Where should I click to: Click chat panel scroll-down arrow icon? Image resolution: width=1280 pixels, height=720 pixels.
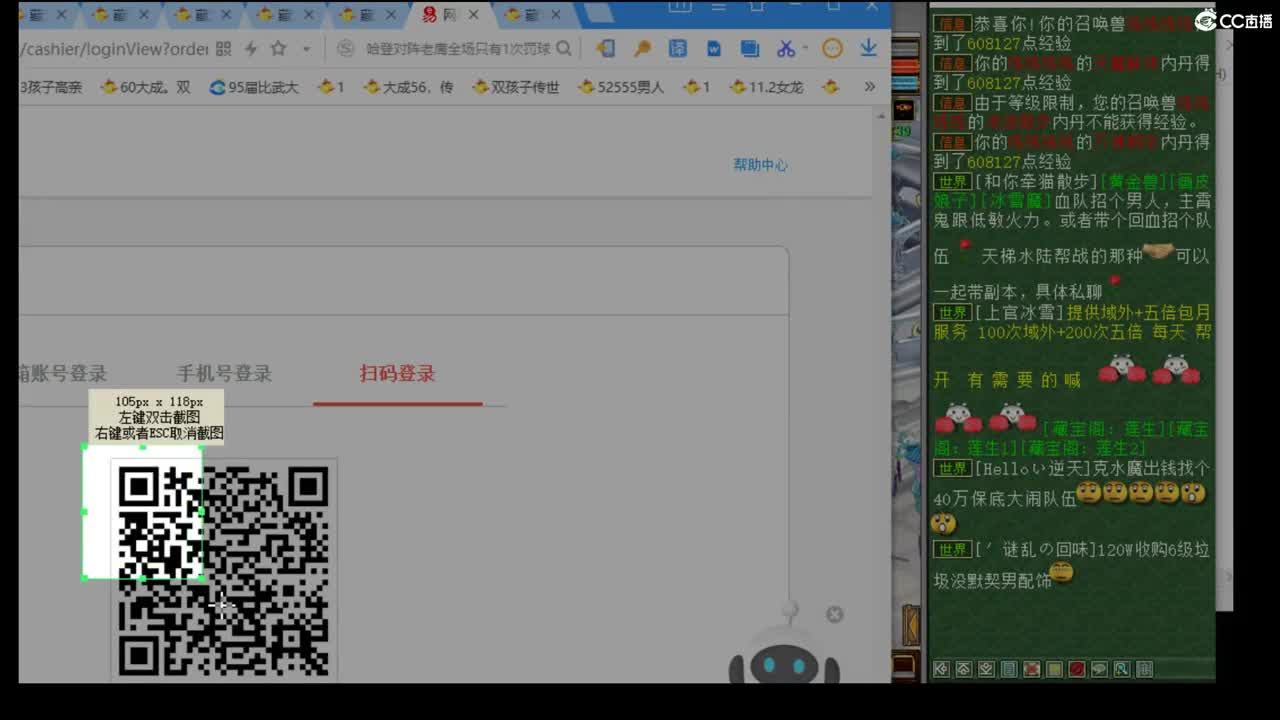coord(986,669)
